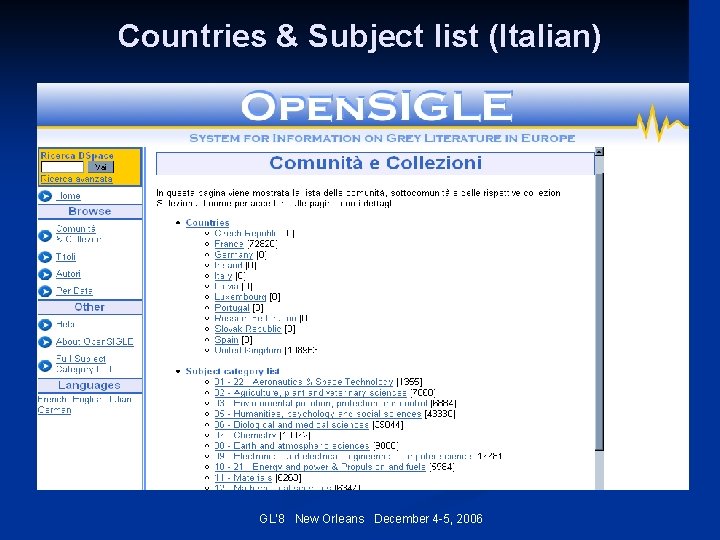Open 02 - Agriculture, plant and veterinary sciences

310,393
